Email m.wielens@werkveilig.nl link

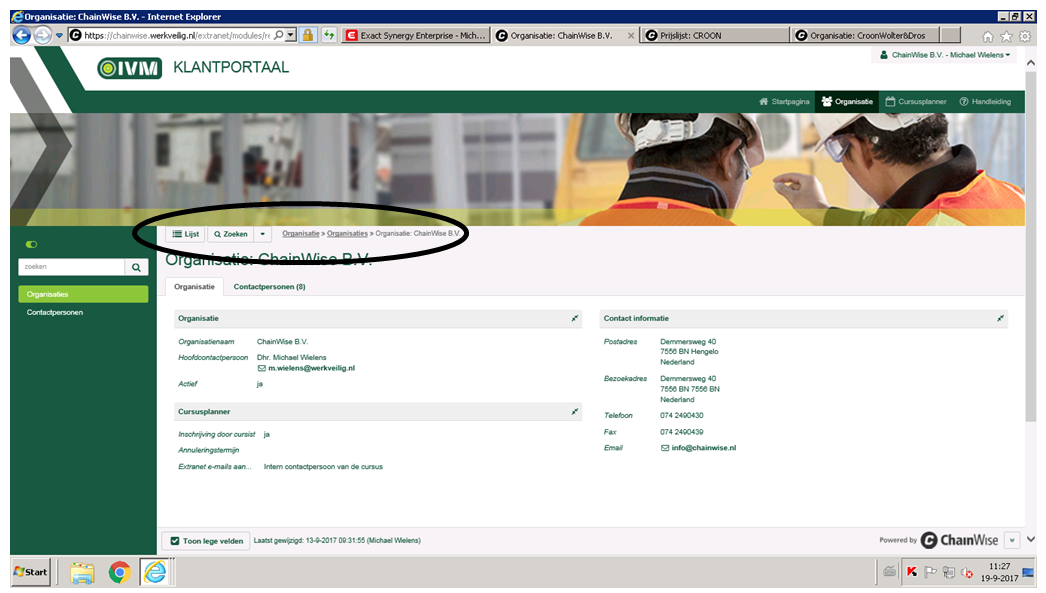tap(312, 368)
